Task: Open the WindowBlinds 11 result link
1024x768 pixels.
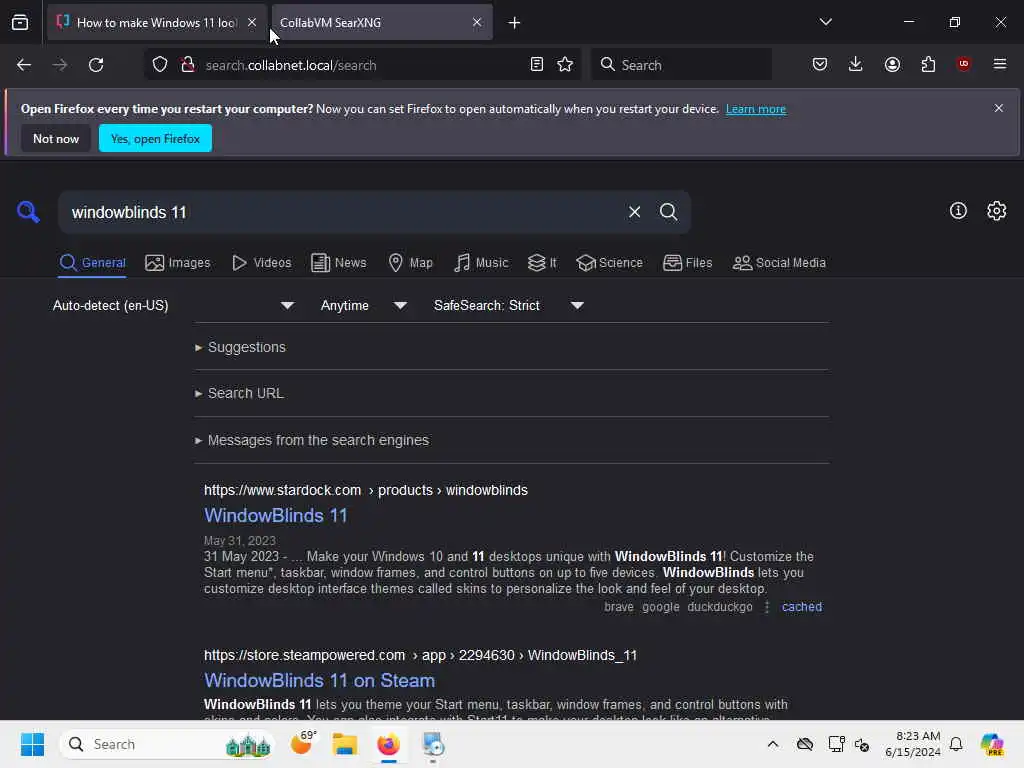Action: pos(276,515)
